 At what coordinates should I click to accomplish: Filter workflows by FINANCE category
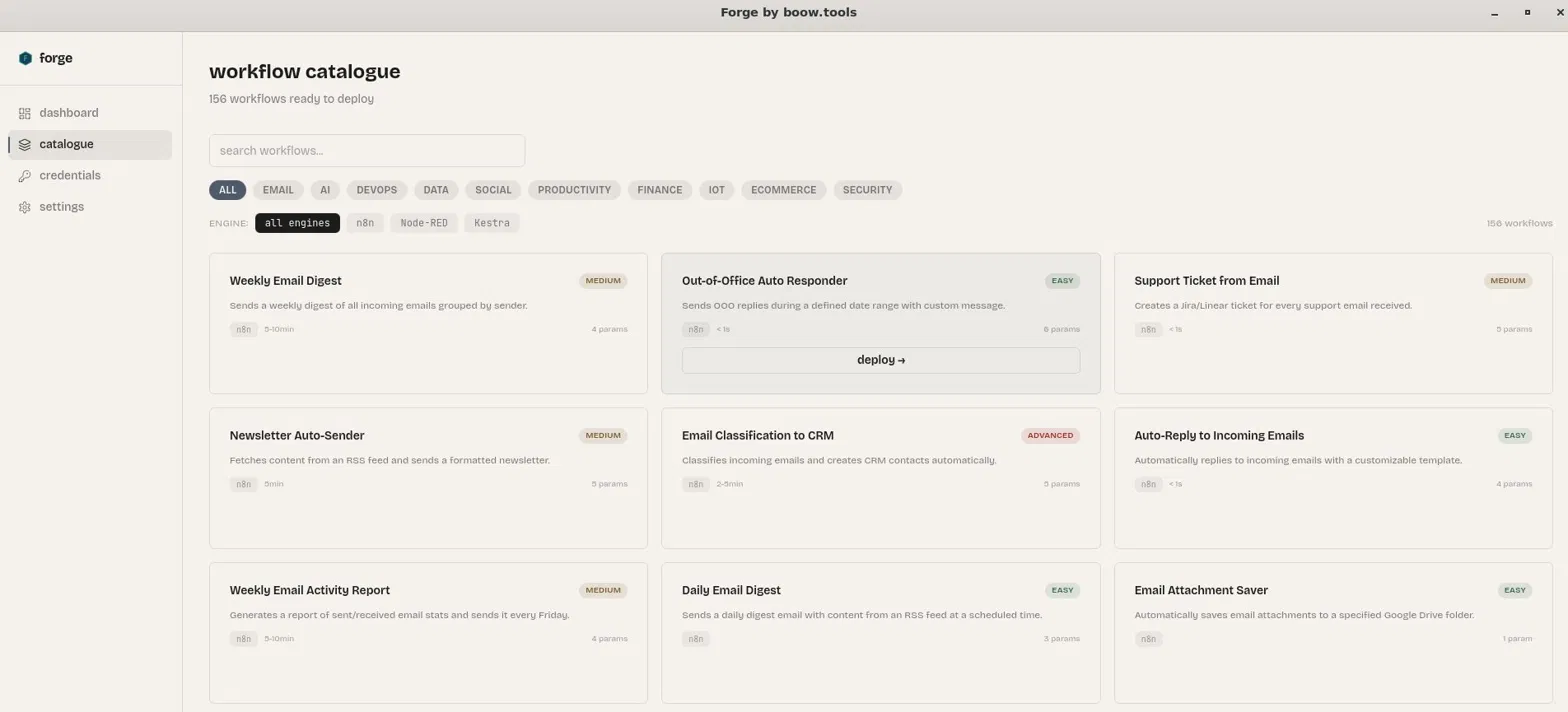pos(660,190)
